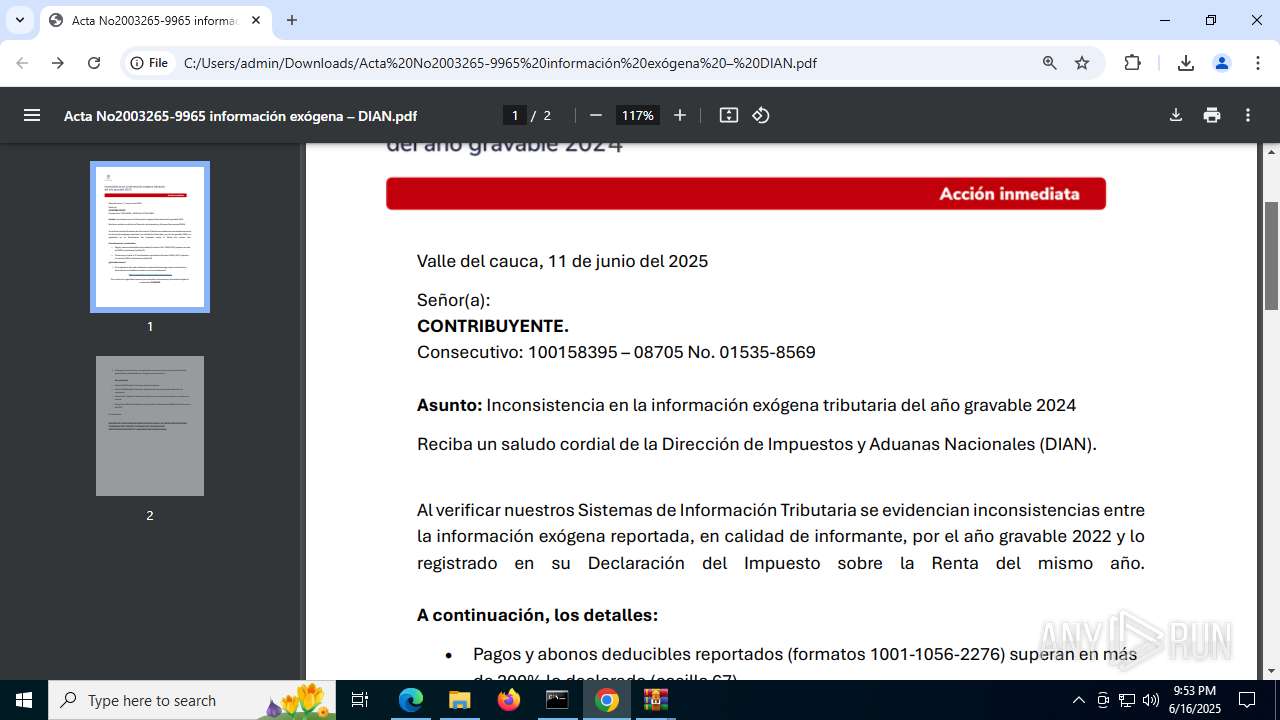
Task: Show hidden system tray icons
Action: point(1078,700)
